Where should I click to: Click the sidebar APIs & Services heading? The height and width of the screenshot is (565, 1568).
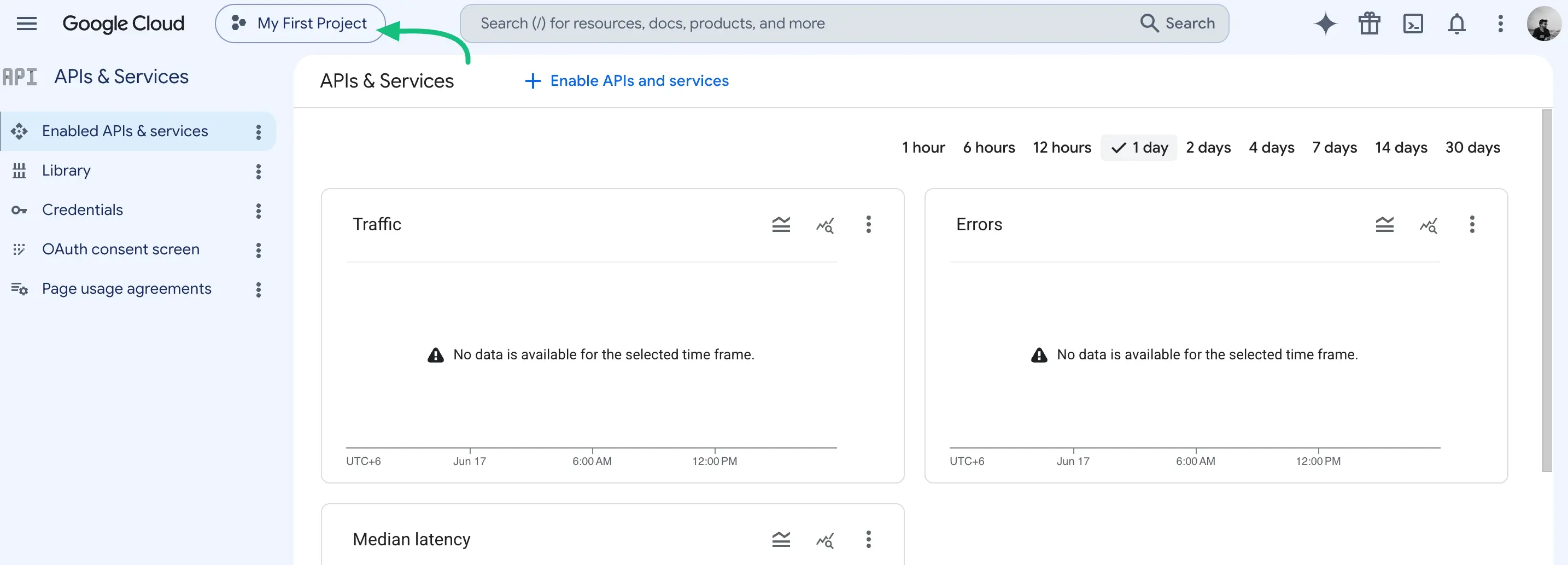pos(121,77)
